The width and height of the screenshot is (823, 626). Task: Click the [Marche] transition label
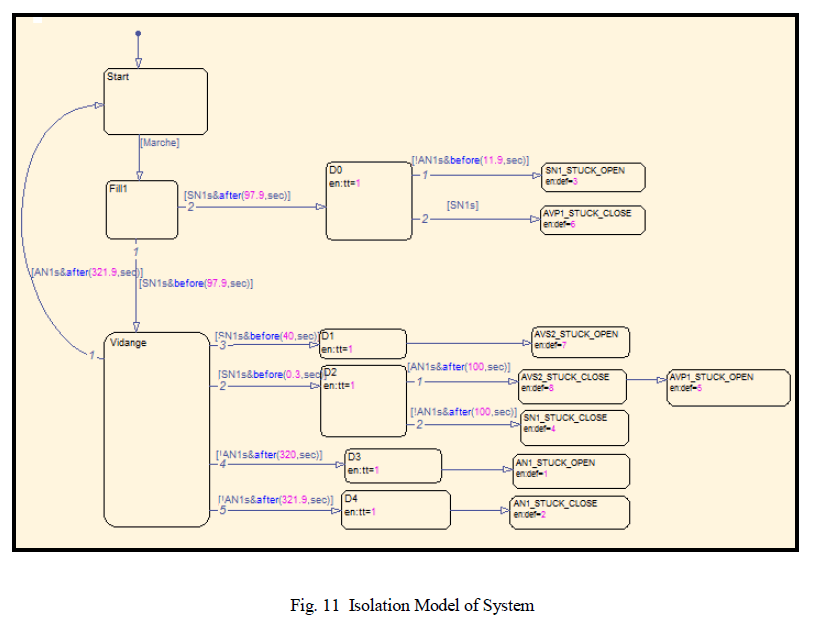[160, 143]
